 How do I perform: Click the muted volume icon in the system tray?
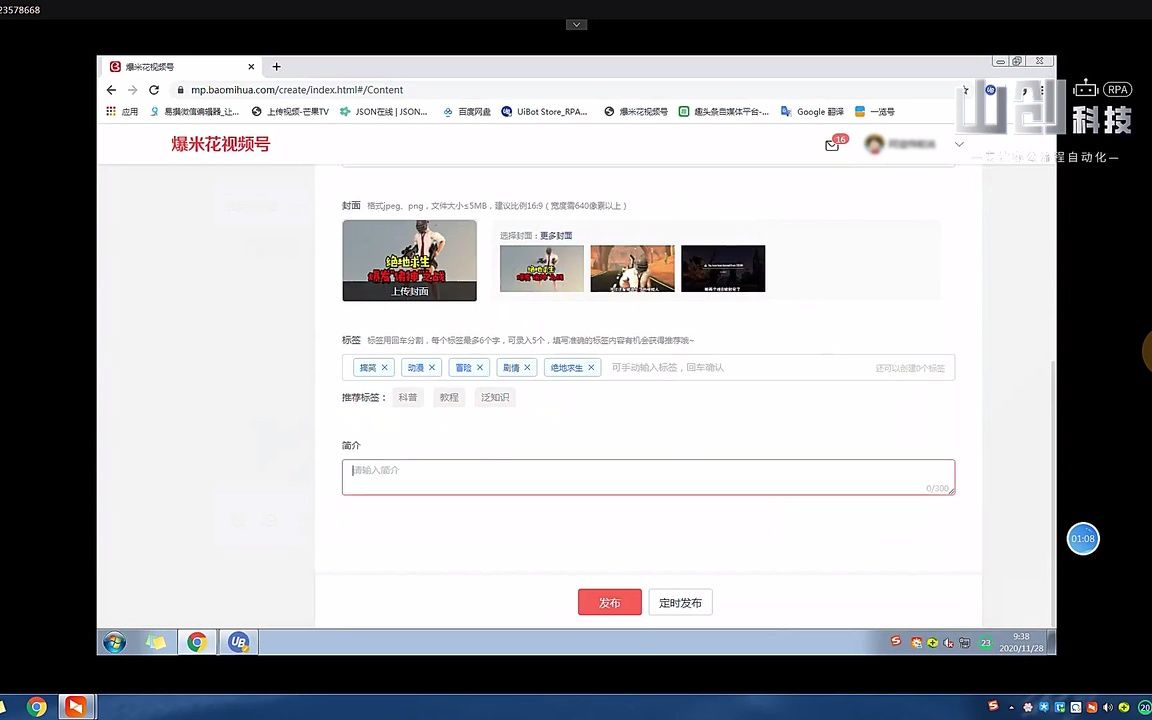948,643
